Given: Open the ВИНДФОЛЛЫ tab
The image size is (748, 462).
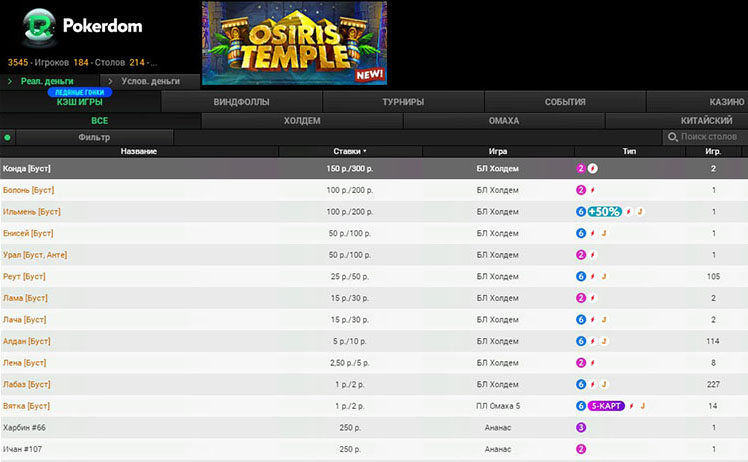Looking at the screenshot, I should click(x=241, y=102).
